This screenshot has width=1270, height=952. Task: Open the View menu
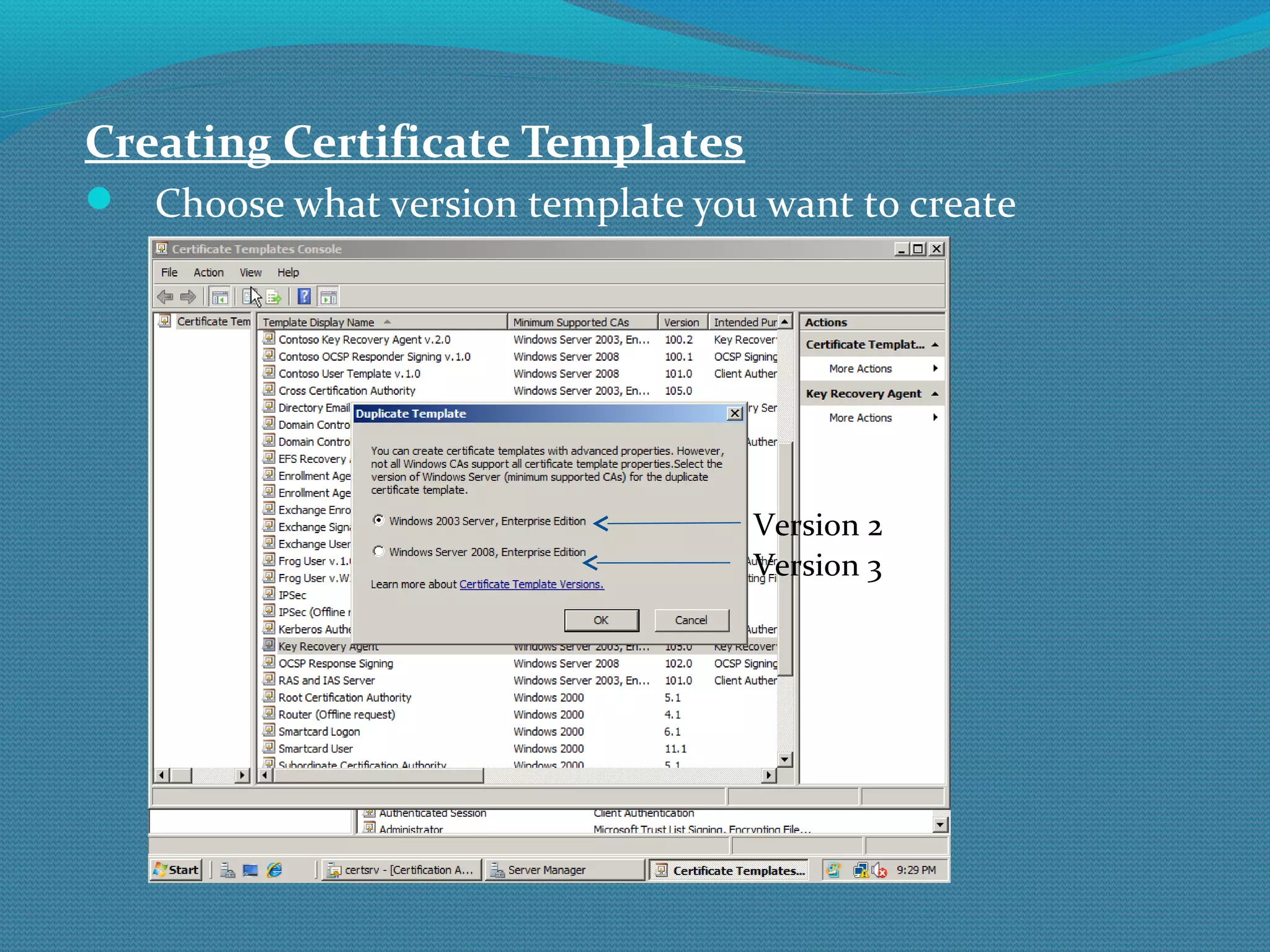click(251, 272)
